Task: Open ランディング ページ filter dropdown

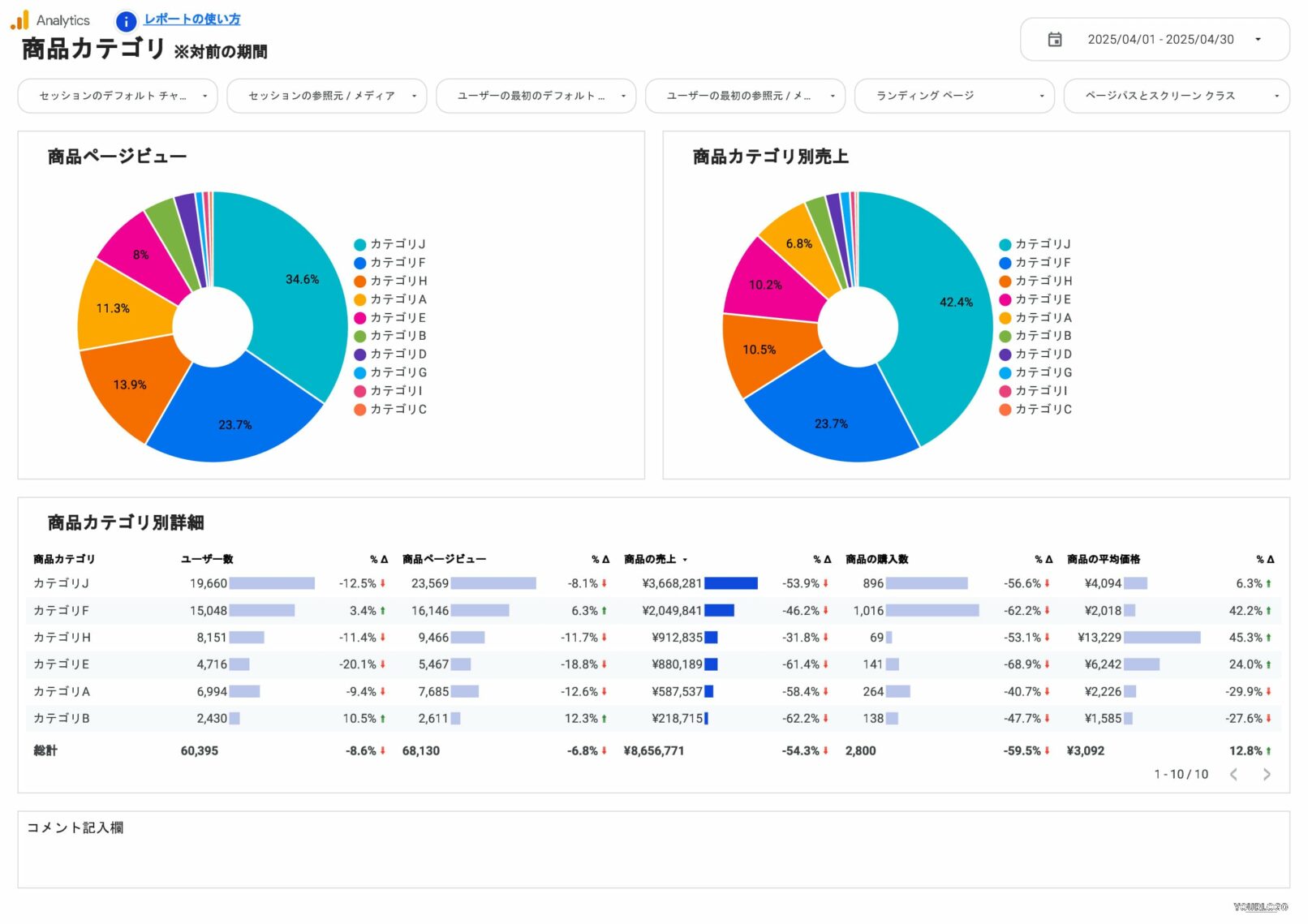Action: tap(954, 96)
